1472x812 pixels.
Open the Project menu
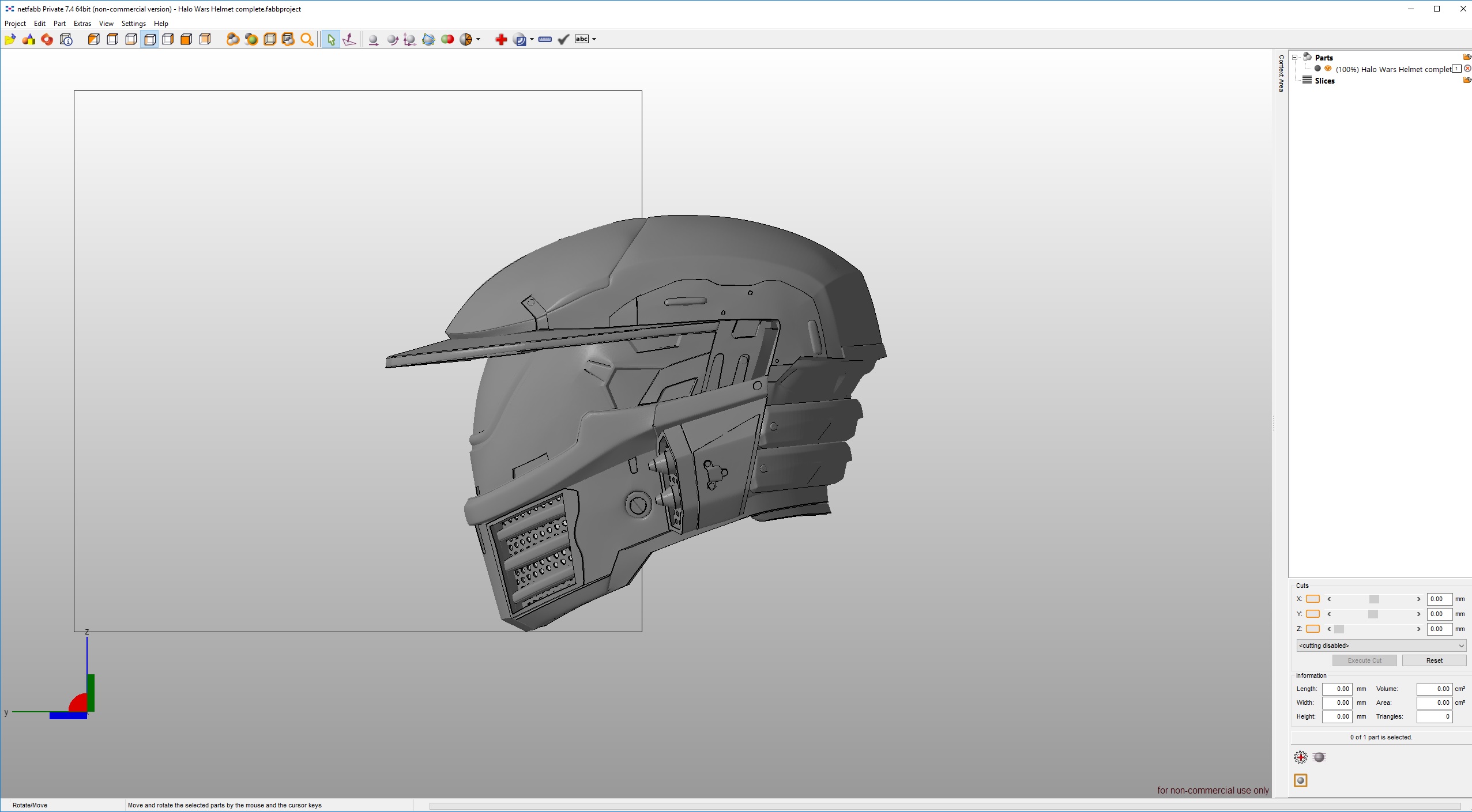[x=15, y=24]
